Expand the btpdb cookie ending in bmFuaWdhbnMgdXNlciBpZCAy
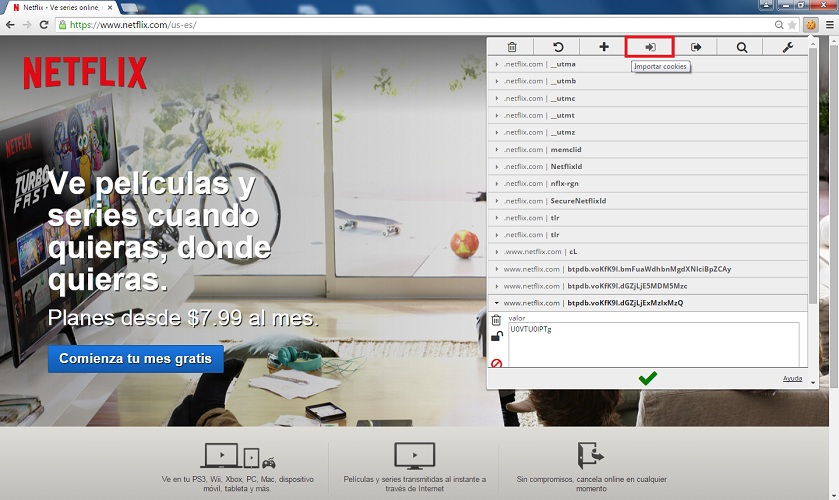The width and height of the screenshot is (839, 500). click(647, 269)
